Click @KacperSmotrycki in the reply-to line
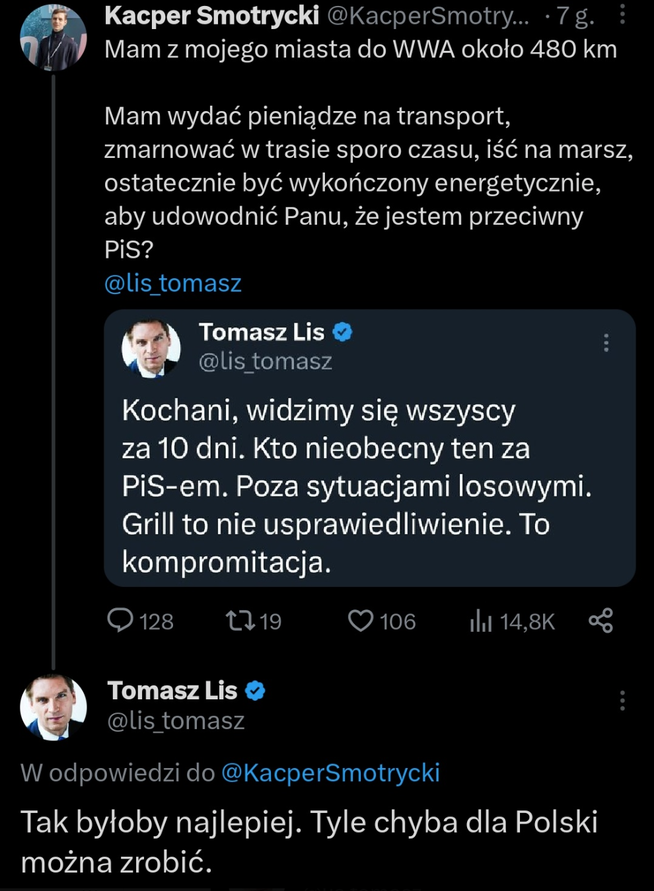The width and height of the screenshot is (654, 891). (328, 773)
